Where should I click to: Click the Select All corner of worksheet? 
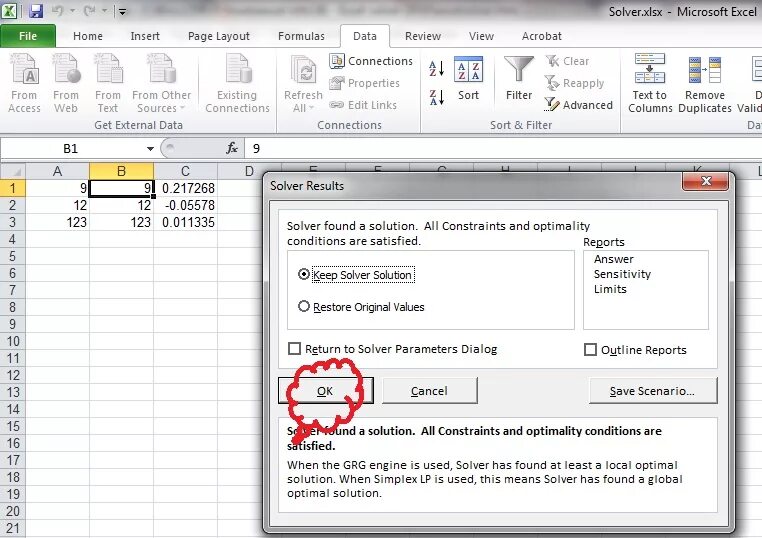click(13, 171)
